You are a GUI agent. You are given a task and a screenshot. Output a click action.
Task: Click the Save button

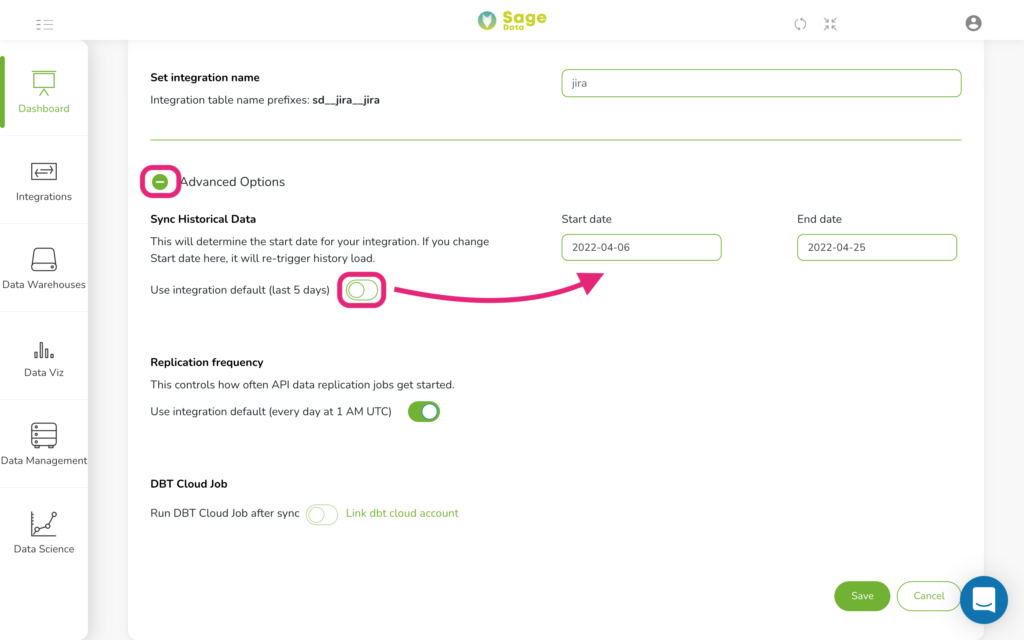pos(862,596)
